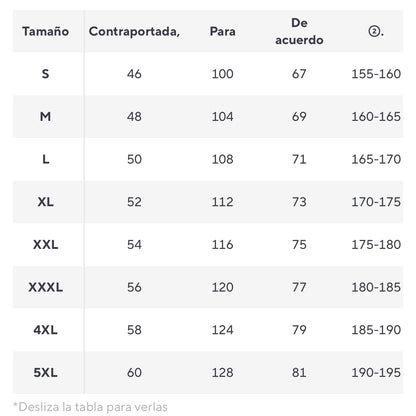Choose the 5XL size label

point(46,372)
